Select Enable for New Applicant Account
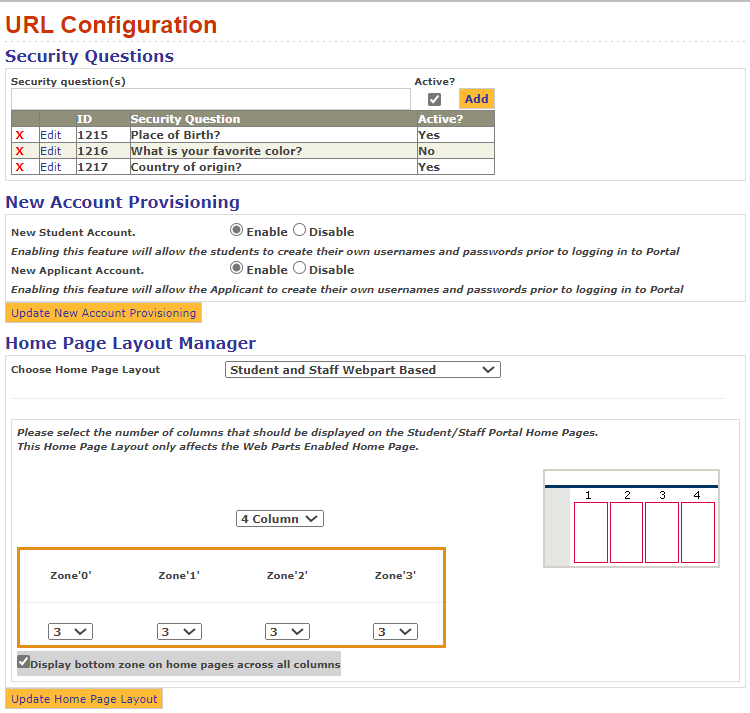 [237, 268]
